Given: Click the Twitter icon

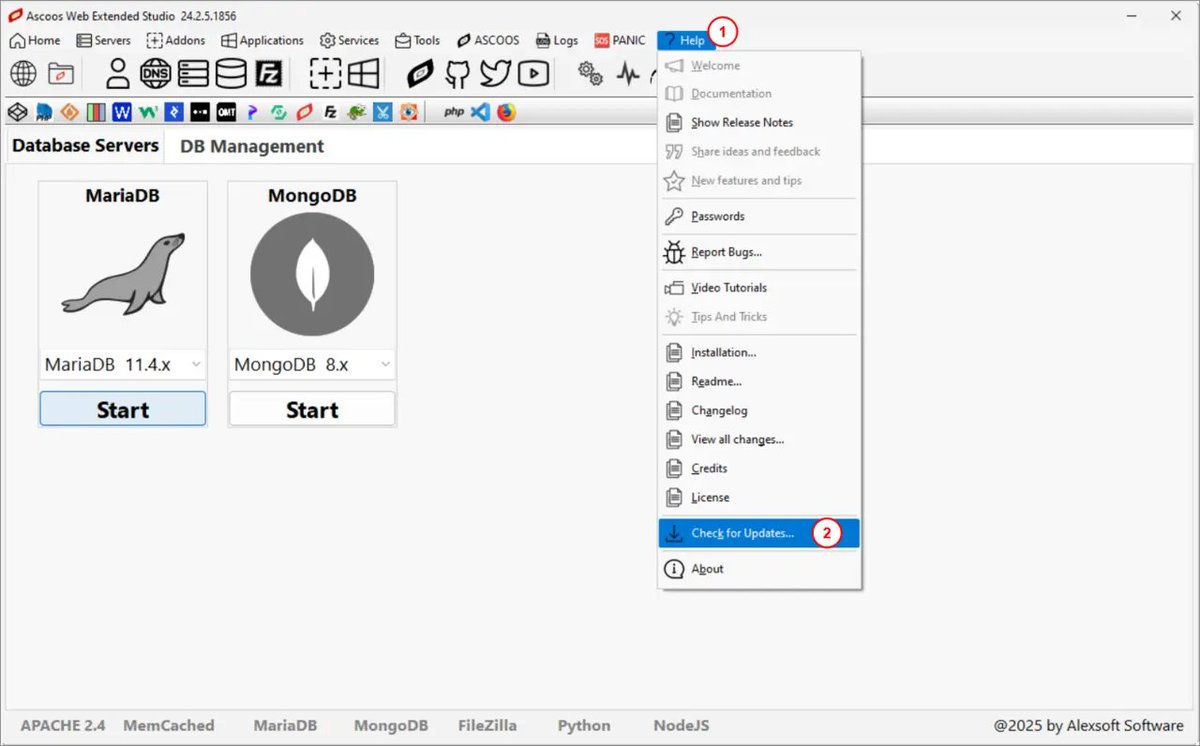Looking at the screenshot, I should coord(494,73).
